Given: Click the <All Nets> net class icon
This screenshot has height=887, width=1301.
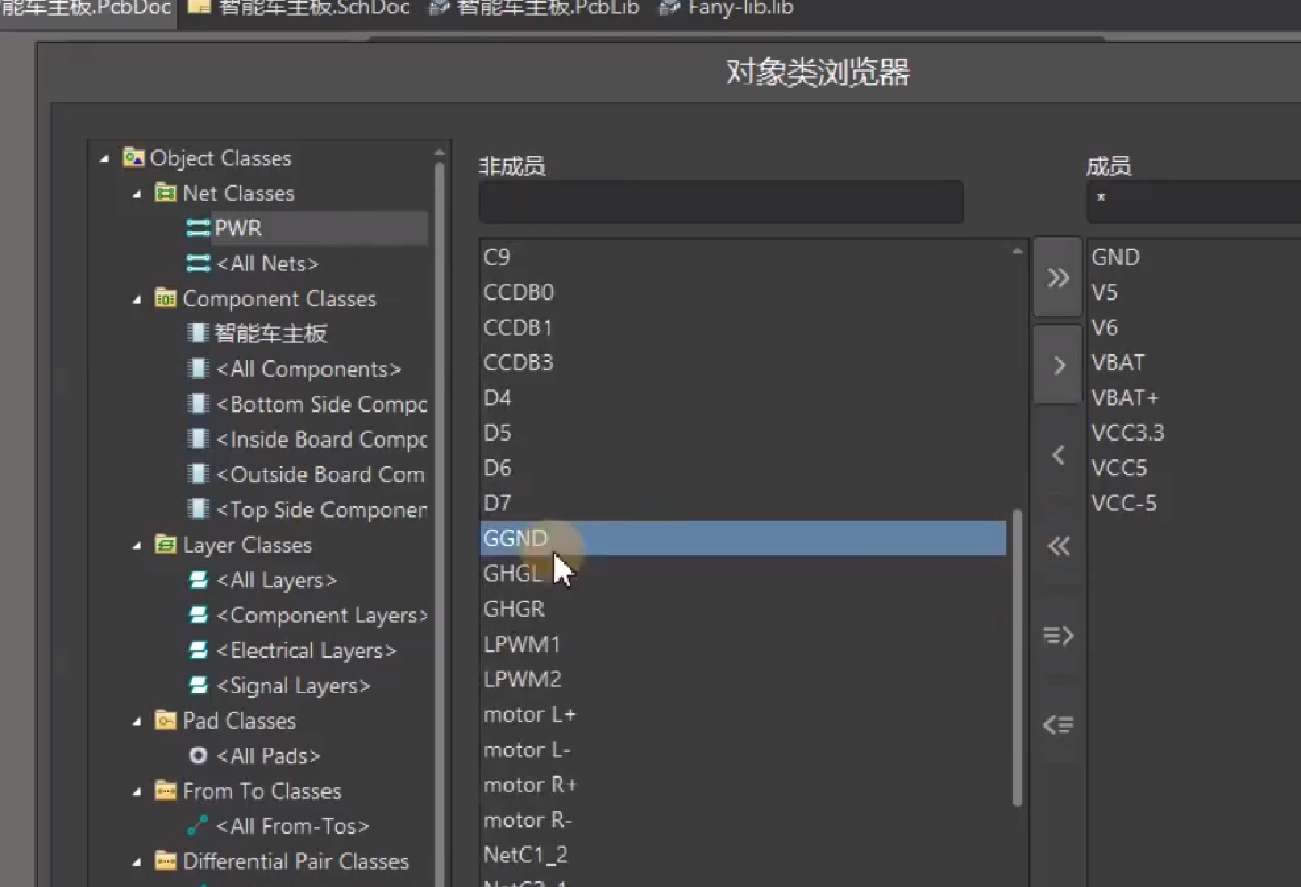Looking at the screenshot, I should click(197, 263).
